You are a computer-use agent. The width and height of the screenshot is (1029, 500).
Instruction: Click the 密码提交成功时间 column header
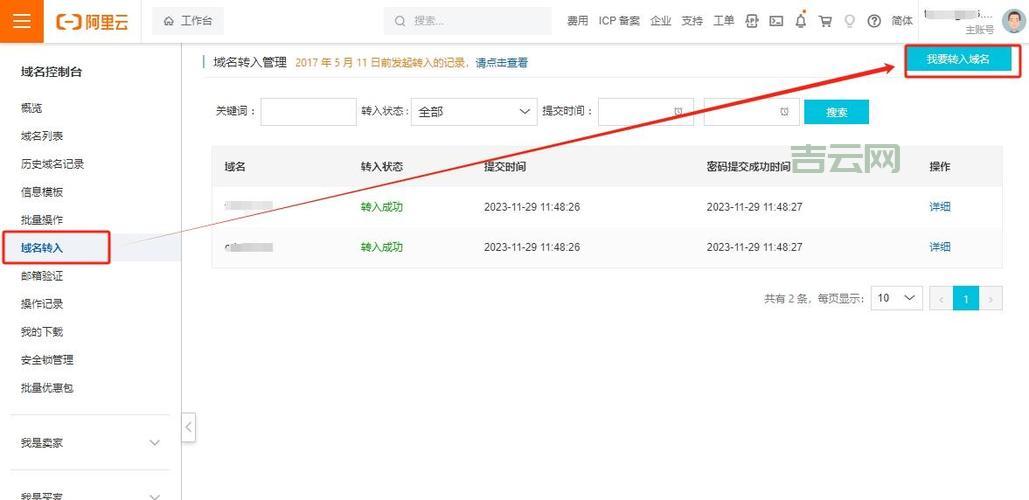pyautogui.click(x=749, y=167)
